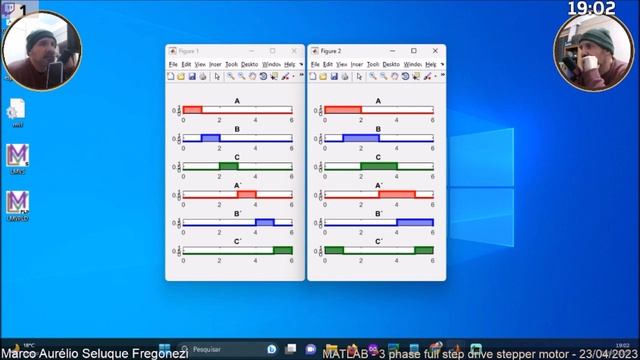Image resolution: width=640 pixels, height=360 pixels.
Task: Minimize the Figure 2 window
Action: 392,51
